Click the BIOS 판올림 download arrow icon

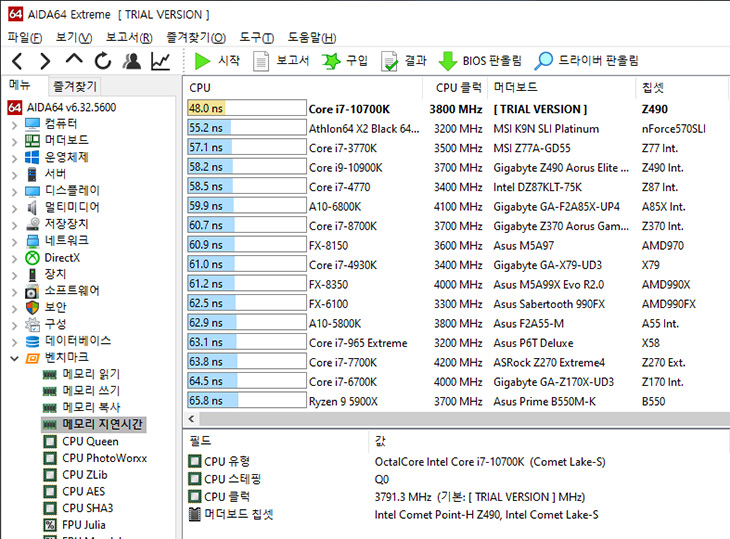coord(448,61)
